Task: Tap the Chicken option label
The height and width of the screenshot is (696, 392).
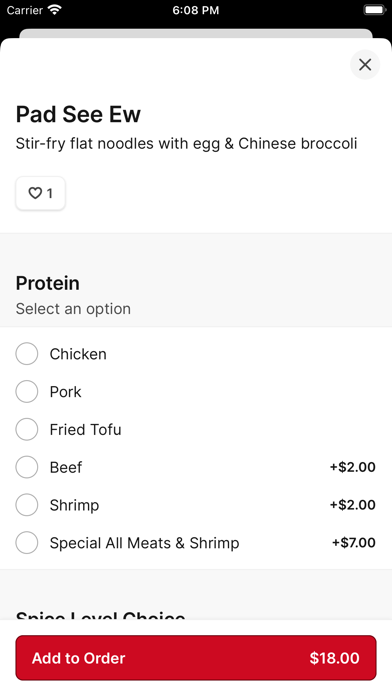Action: (78, 354)
